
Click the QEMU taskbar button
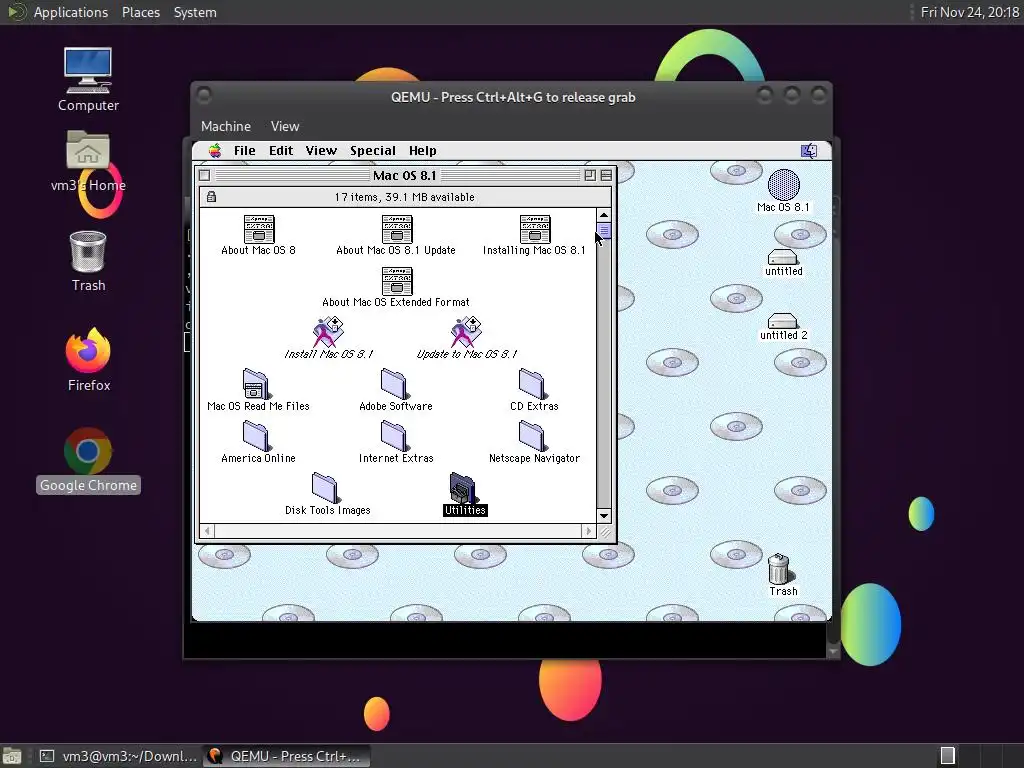coord(287,756)
